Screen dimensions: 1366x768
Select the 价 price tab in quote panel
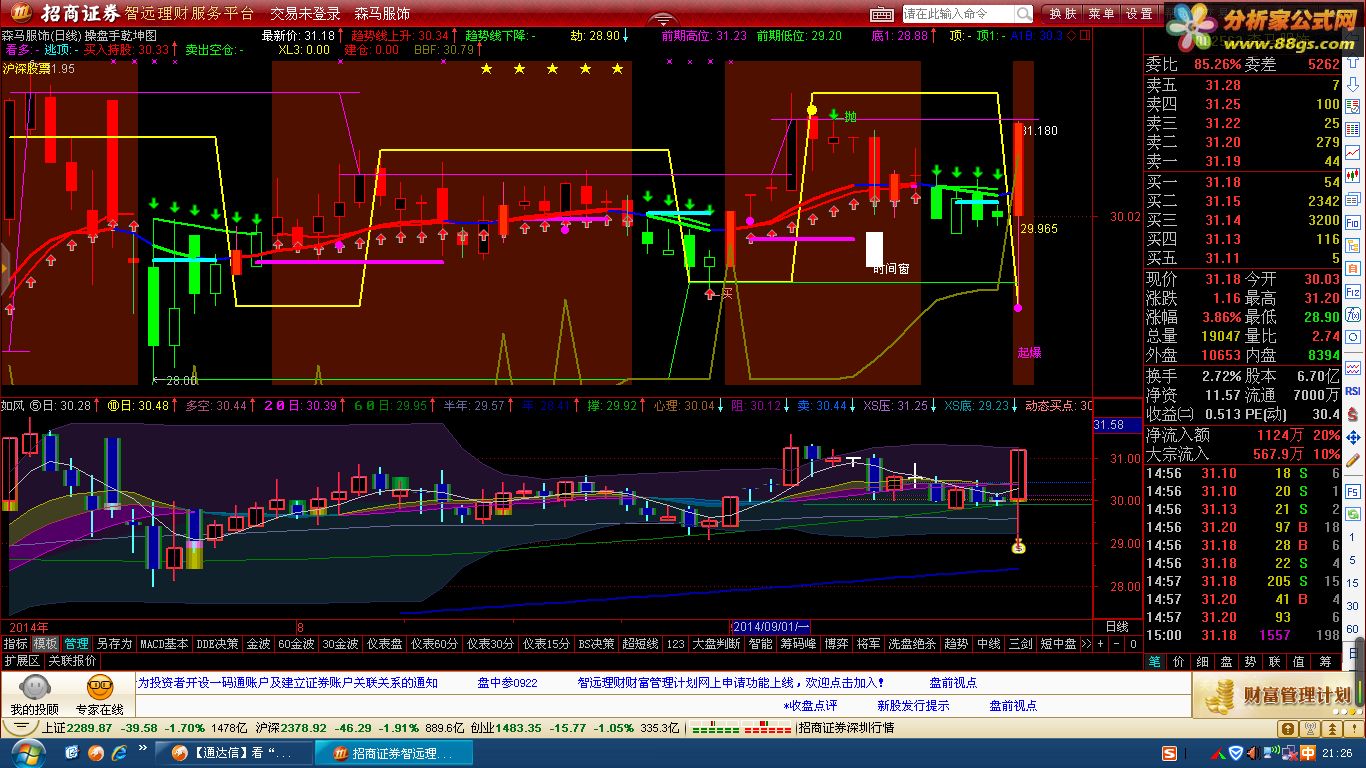pos(1180,661)
